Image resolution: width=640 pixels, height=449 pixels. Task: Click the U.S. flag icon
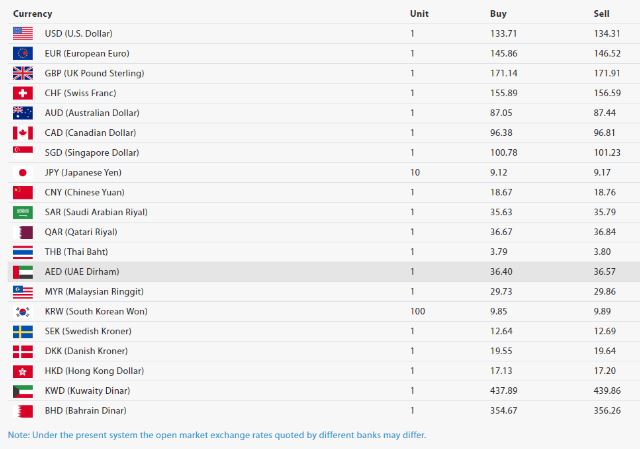[23, 33]
